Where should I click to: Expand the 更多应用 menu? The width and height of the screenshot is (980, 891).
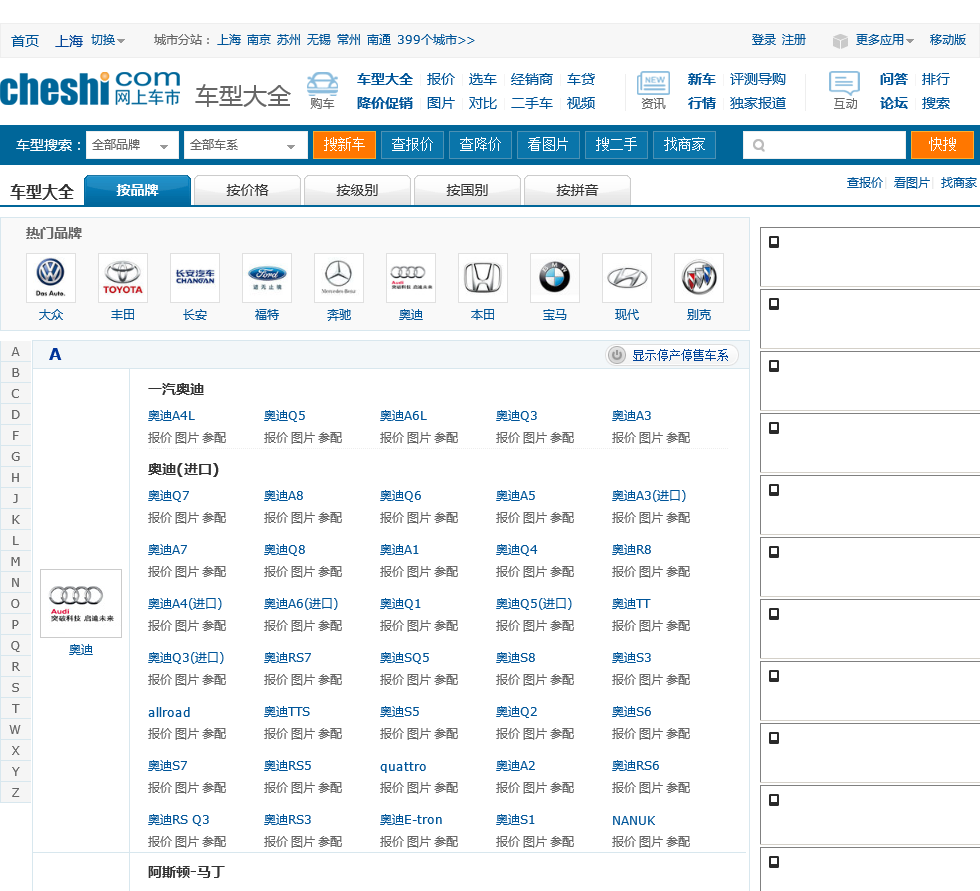(884, 40)
